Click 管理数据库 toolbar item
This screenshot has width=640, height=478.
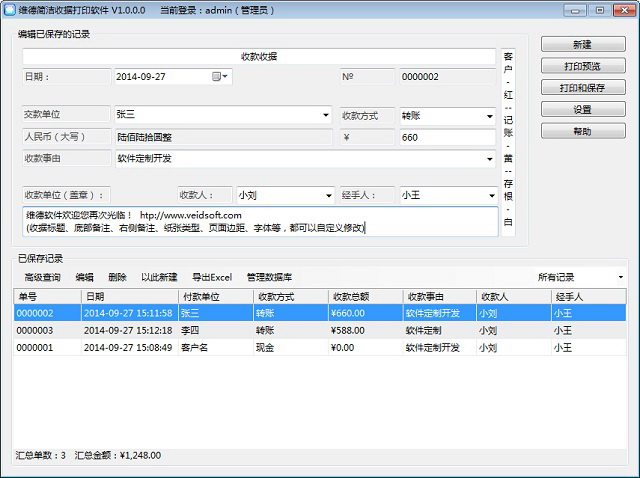(269, 277)
